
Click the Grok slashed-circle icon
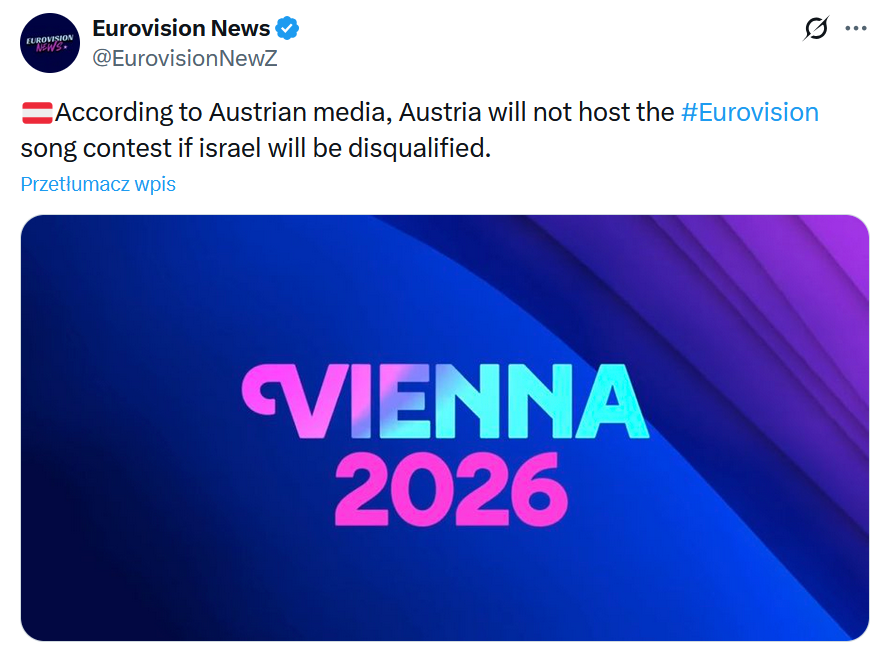(x=816, y=29)
